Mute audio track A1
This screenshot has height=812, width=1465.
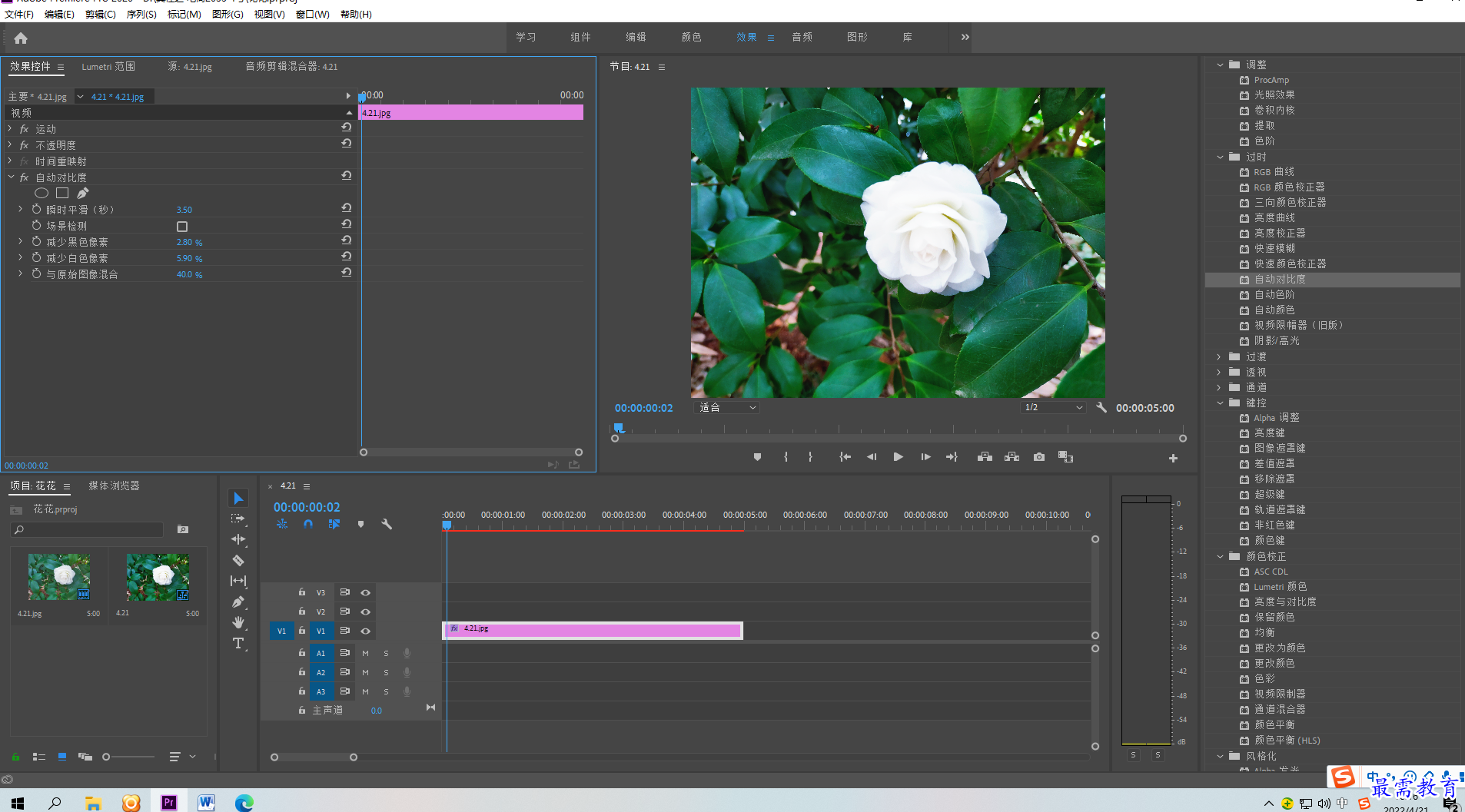click(x=365, y=654)
